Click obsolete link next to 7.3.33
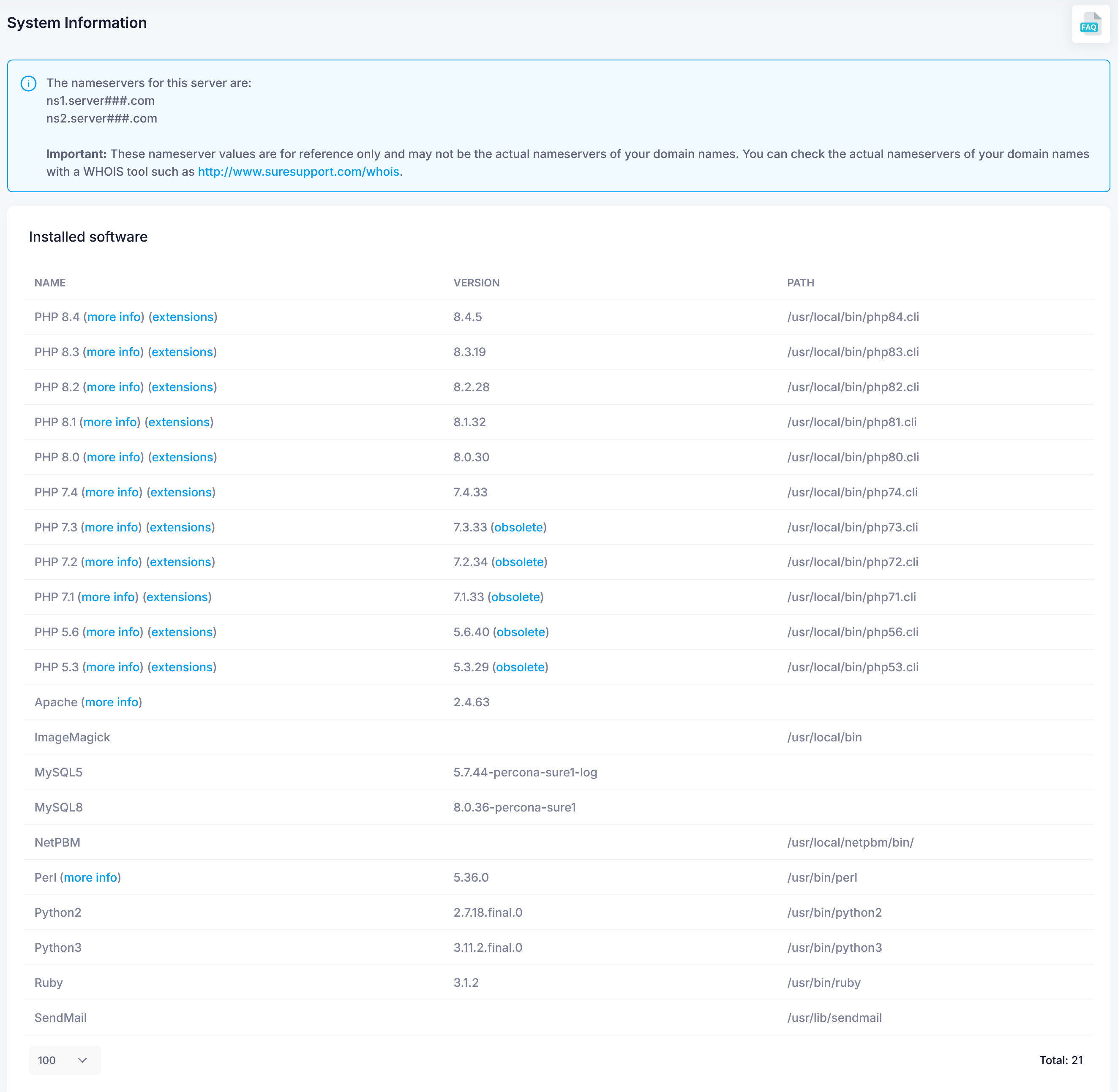 pos(518,526)
